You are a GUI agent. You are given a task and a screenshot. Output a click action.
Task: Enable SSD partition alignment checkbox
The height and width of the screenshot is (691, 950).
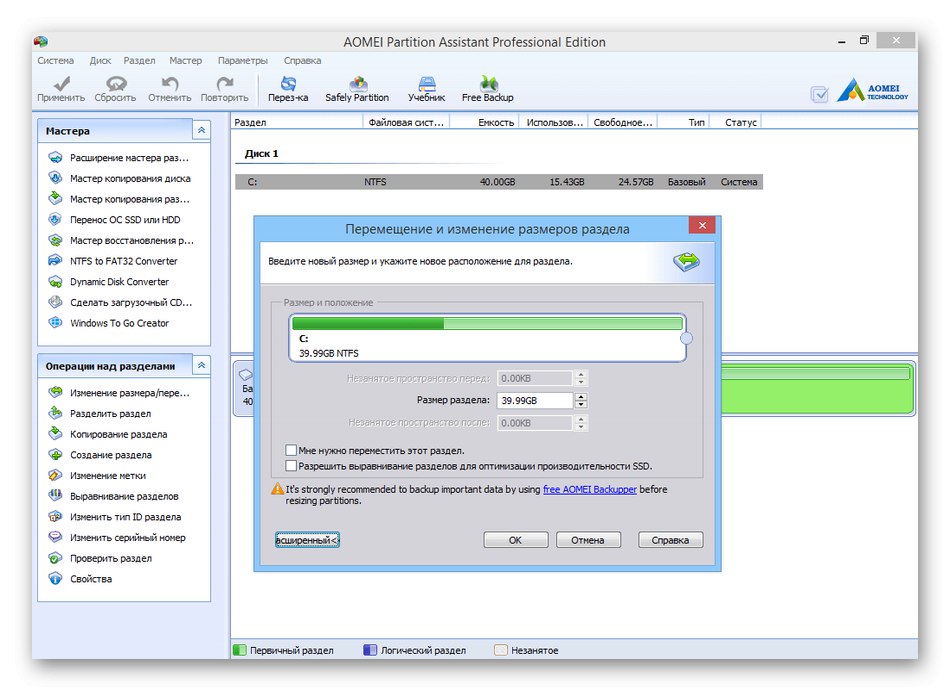point(291,466)
